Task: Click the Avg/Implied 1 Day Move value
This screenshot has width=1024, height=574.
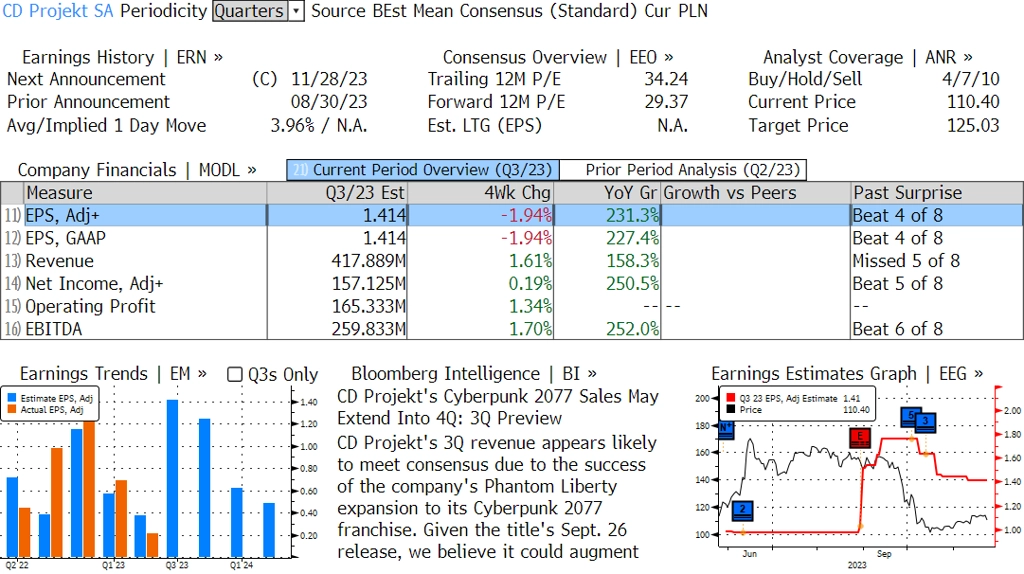Action: click(x=319, y=126)
